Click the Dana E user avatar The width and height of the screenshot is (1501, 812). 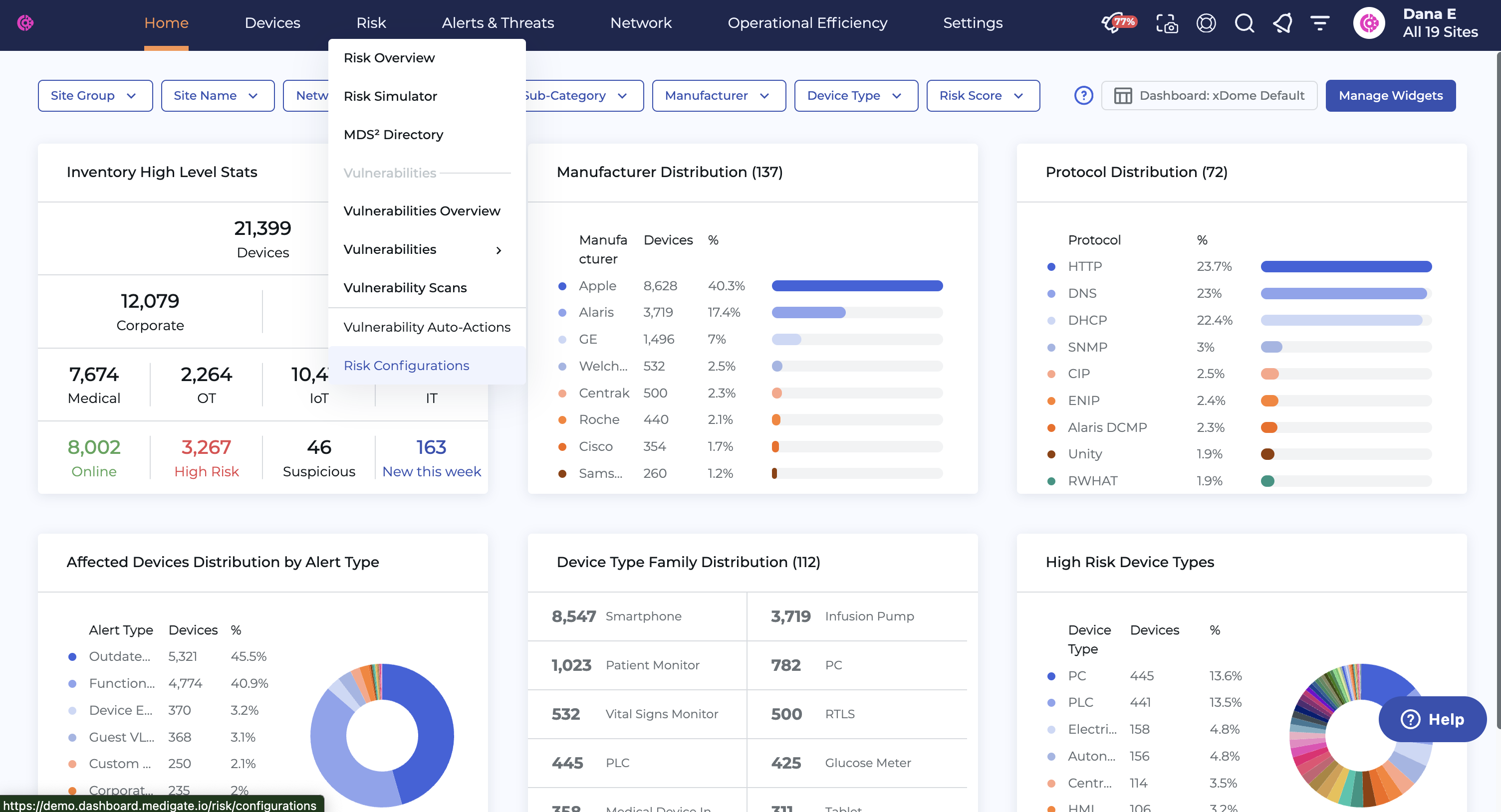click(x=1369, y=23)
